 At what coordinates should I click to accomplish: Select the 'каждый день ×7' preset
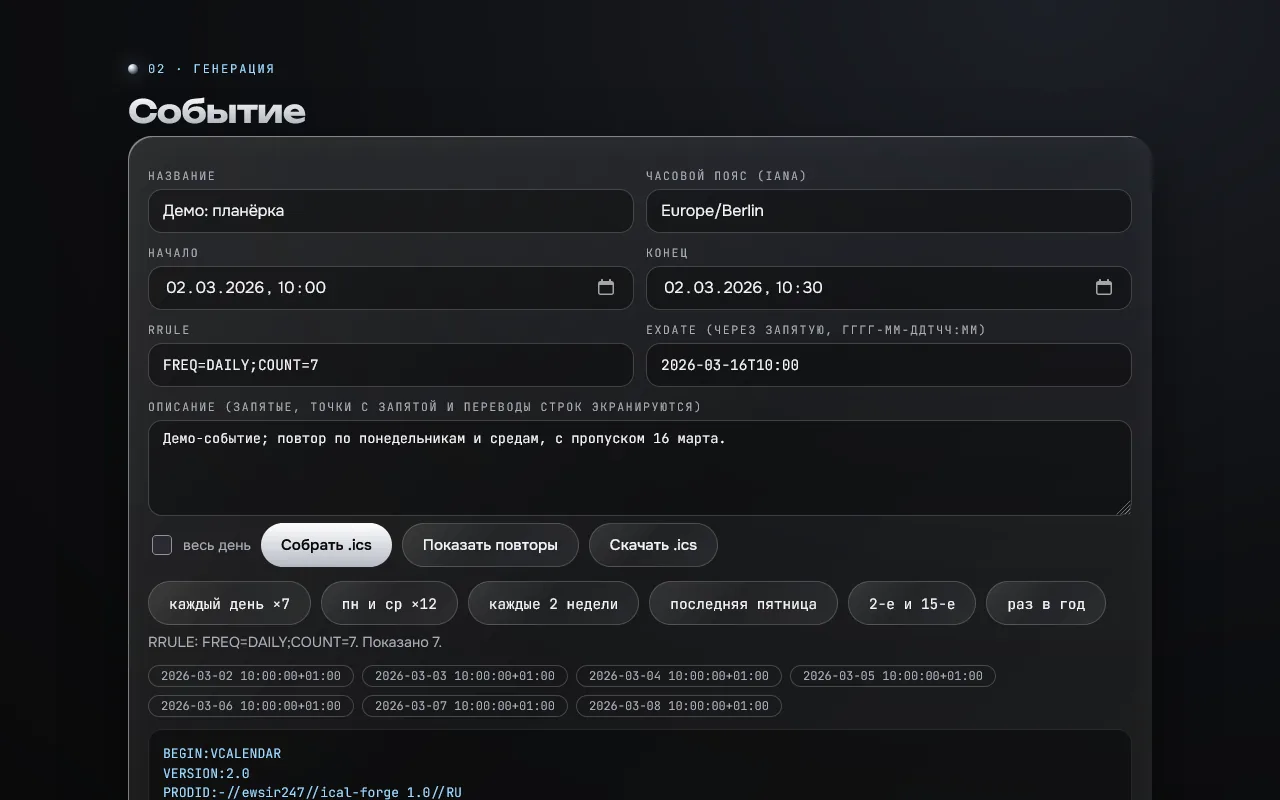[229, 603]
